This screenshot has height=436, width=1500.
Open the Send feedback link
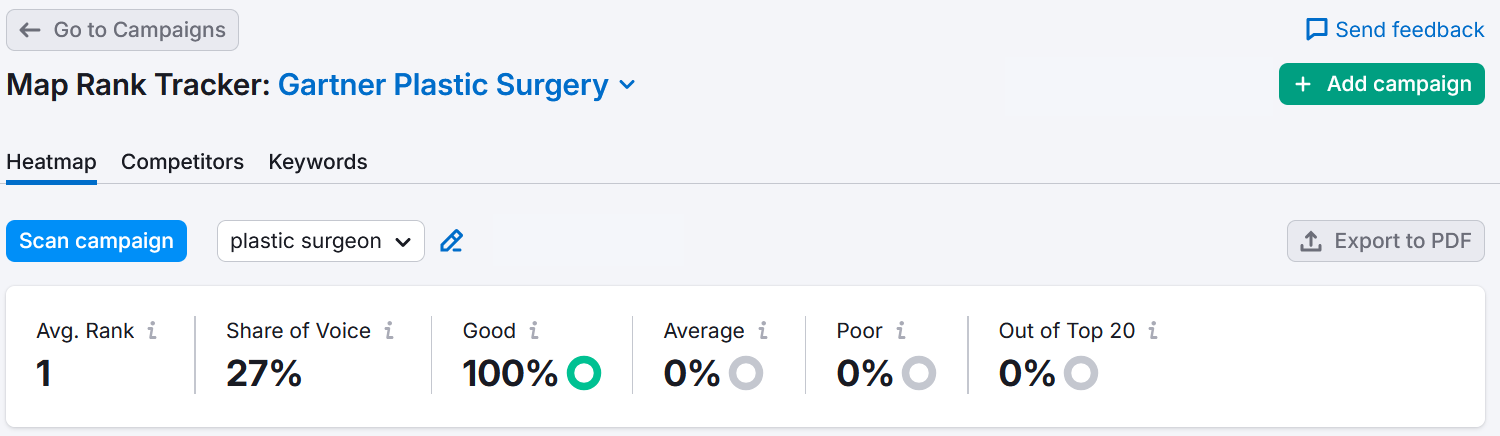[x=1395, y=30]
